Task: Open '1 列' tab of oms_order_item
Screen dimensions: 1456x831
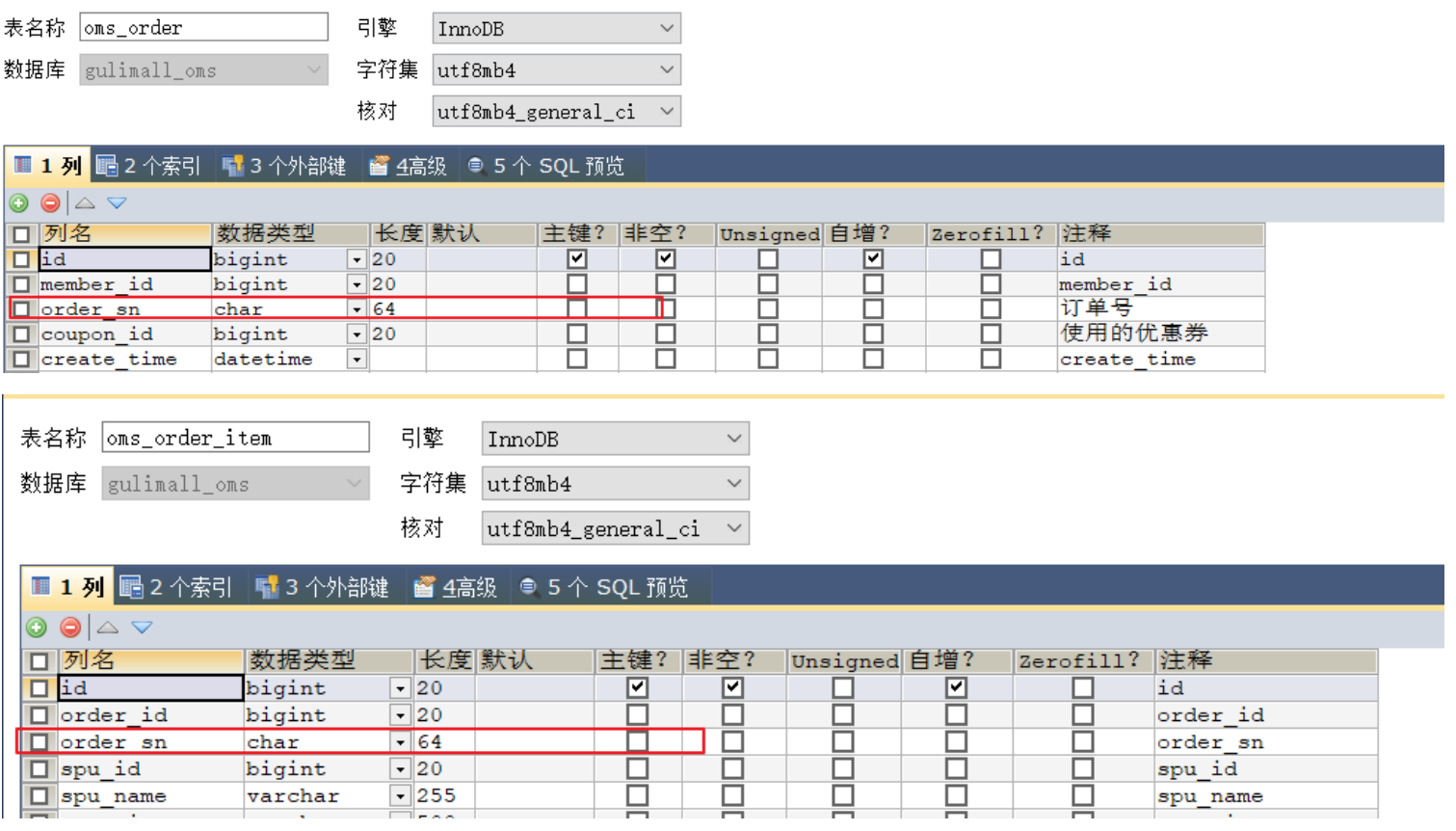Action: click(67, 587)
